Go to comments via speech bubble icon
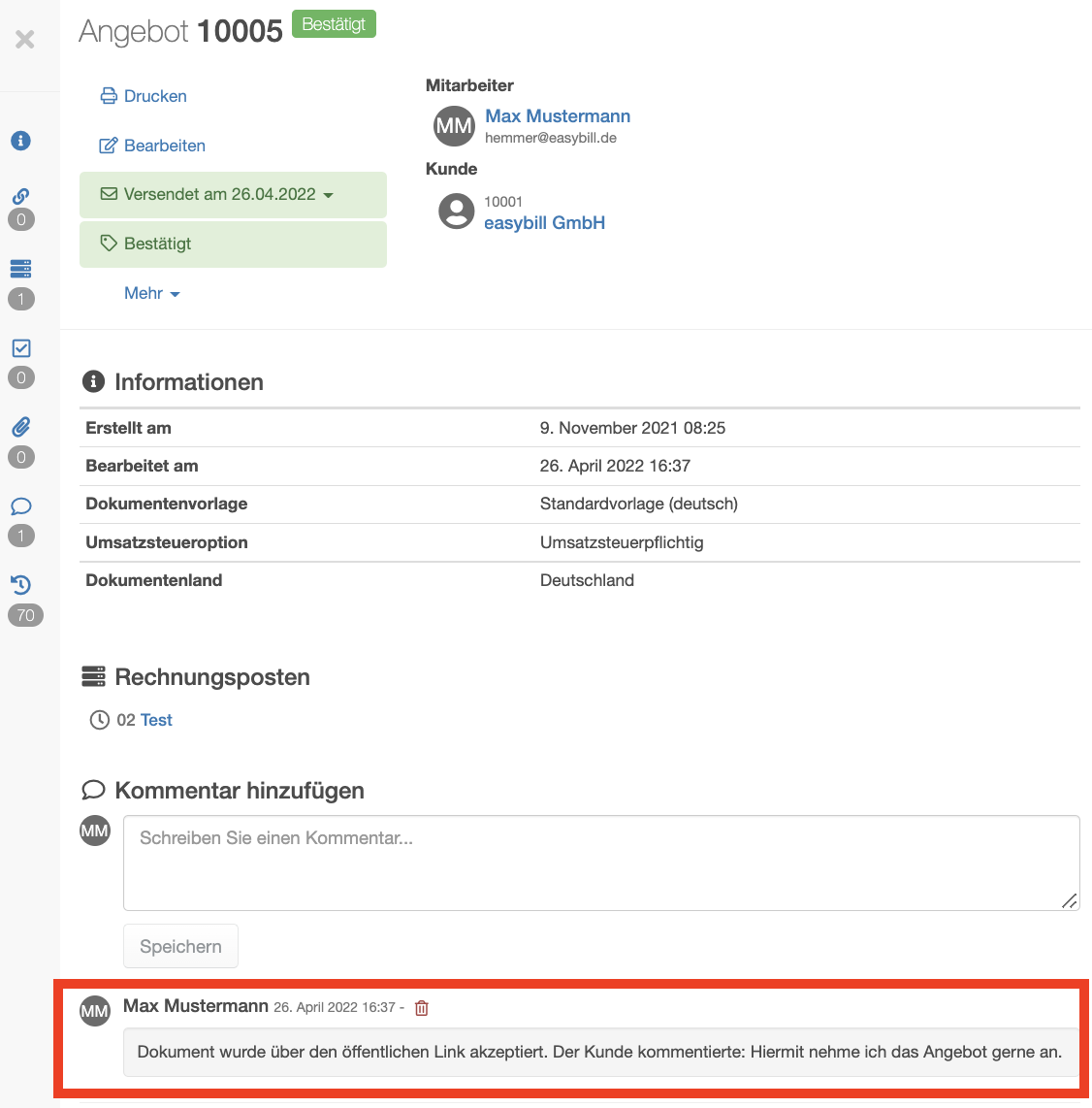The image size is (1092, 1108). click(x=21, y=505)
